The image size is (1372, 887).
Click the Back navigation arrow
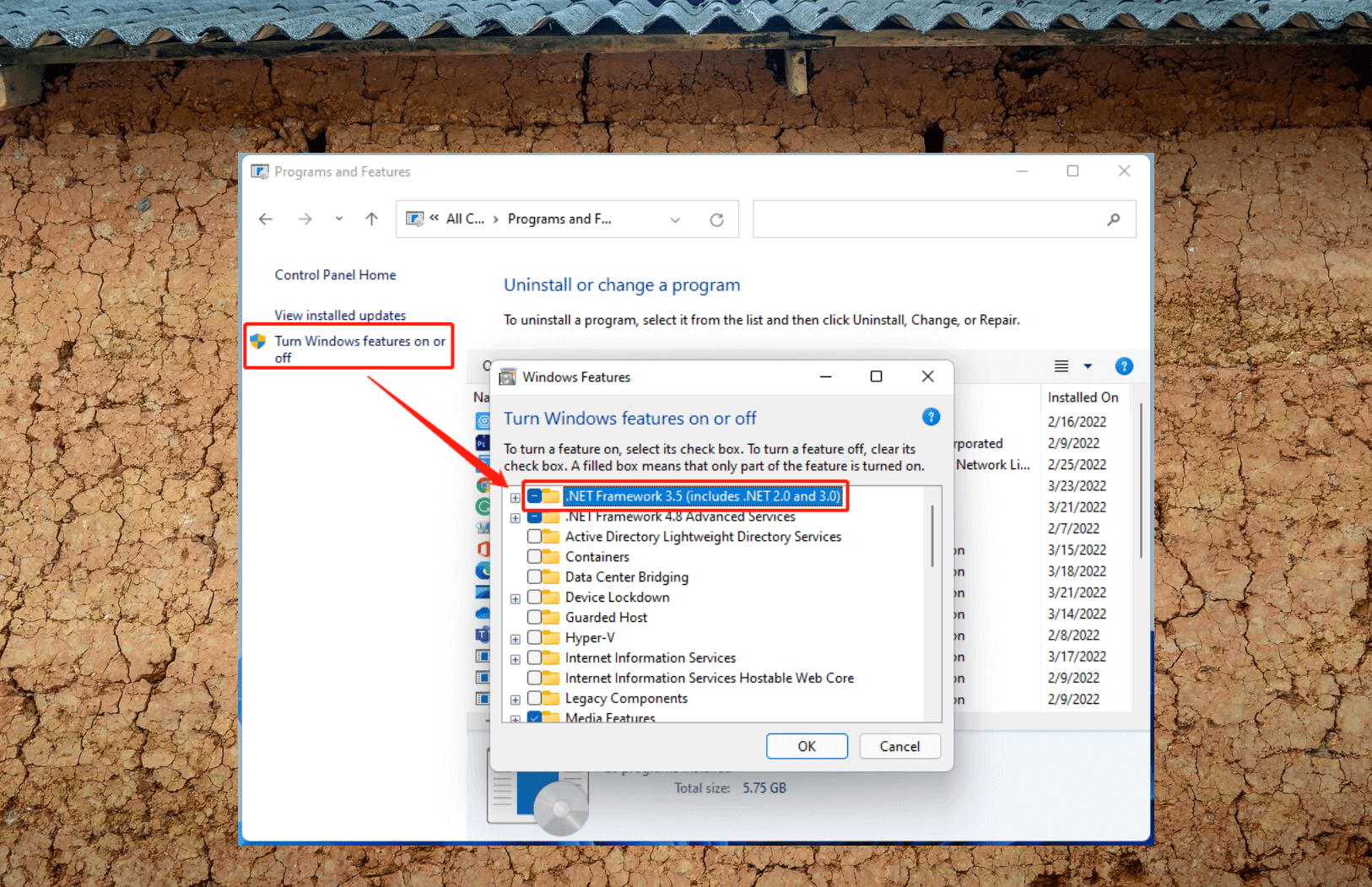[x=266, y=219]
